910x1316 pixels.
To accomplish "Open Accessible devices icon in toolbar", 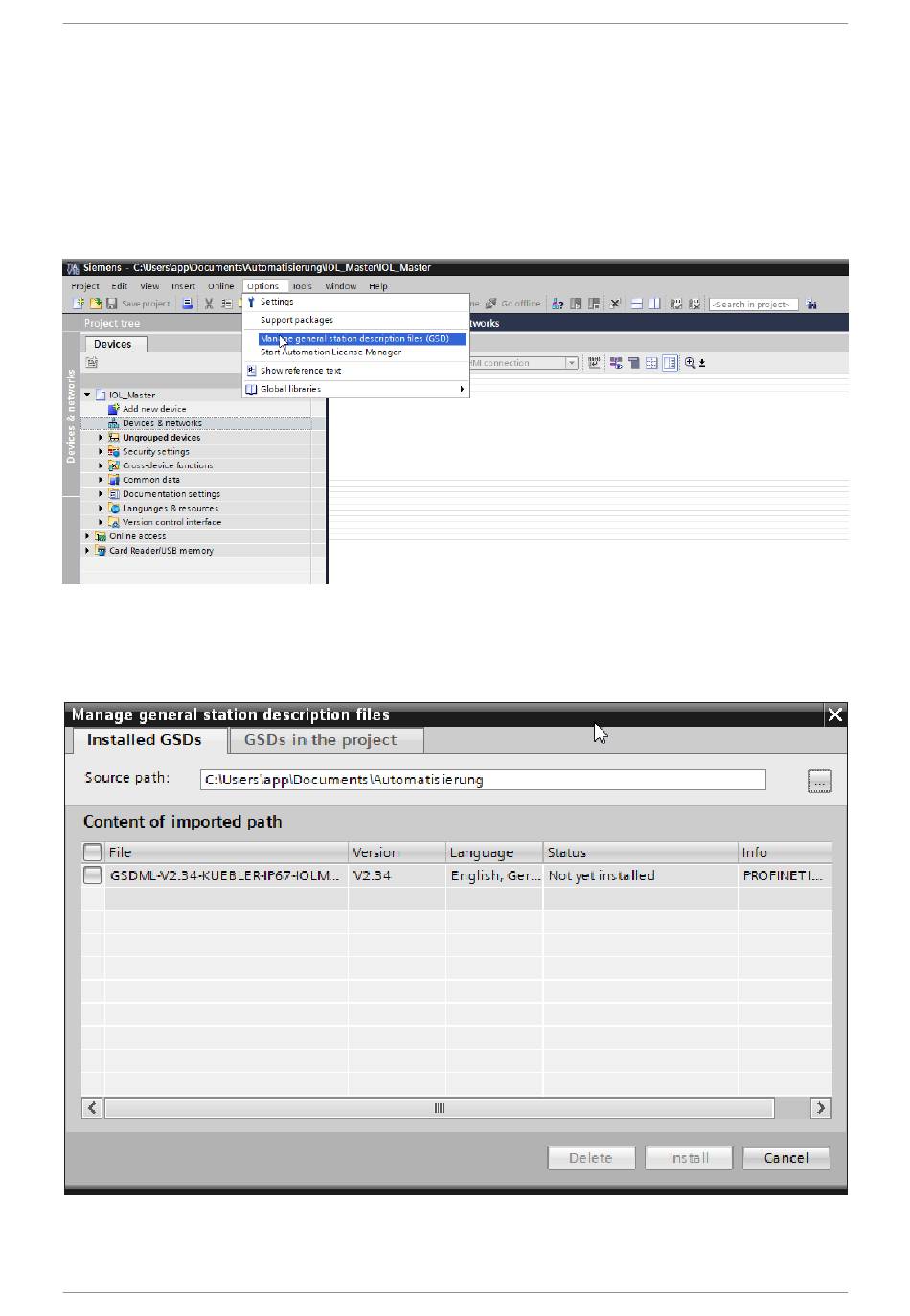I will (x=557, y=304).
